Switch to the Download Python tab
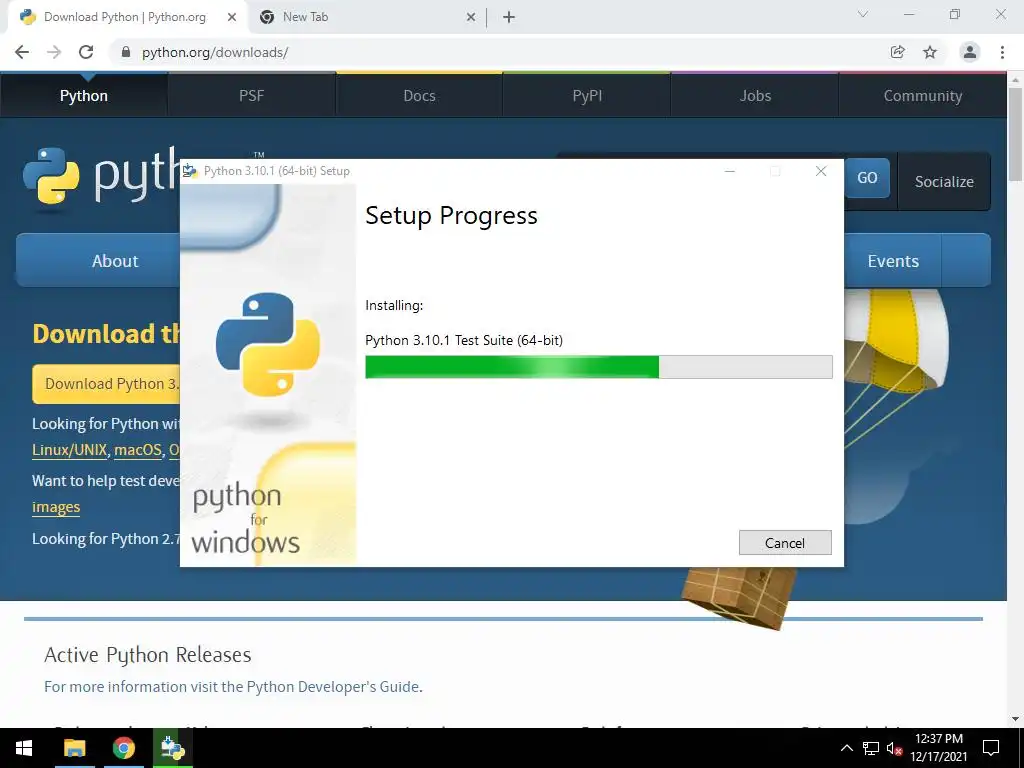Screen dimensions: 1024x768 [x=129, y=18]
